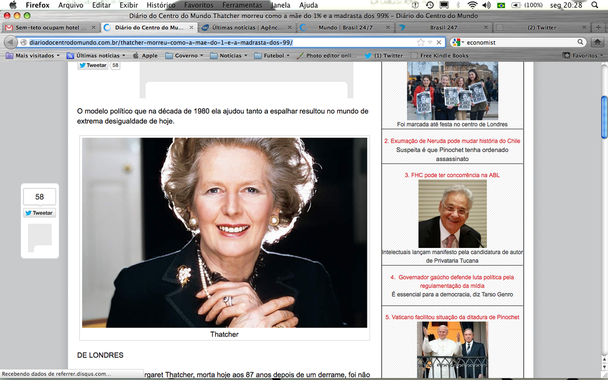
Task: Open (1) Twitter bookmark
Action: [x=383, y=55]
